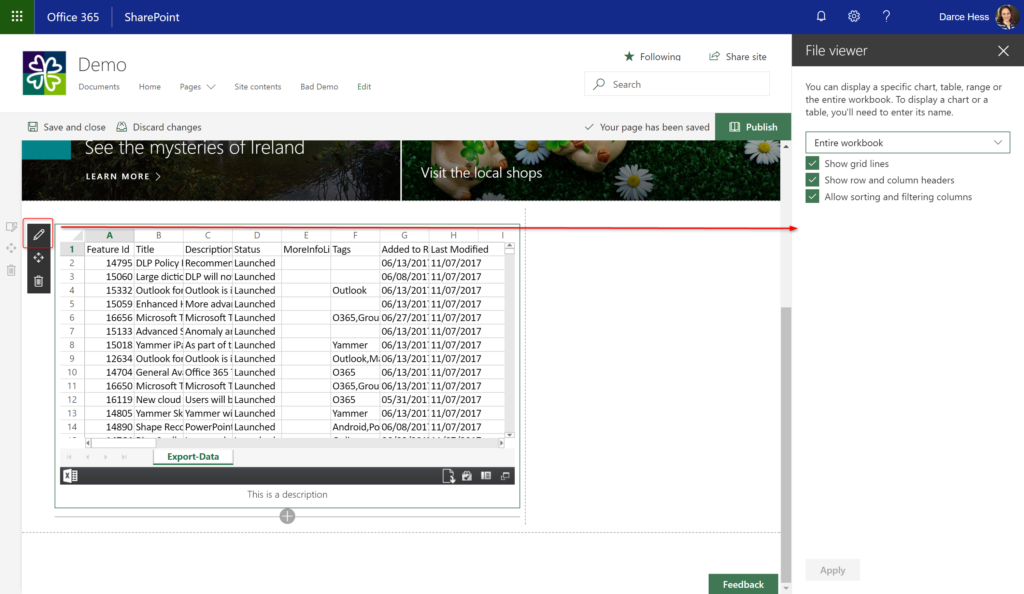The height and width of the screenshot is (594, 1024).
Task: Open the workbook full-size using the overlapping-windows icon
Action: (505, 476)
